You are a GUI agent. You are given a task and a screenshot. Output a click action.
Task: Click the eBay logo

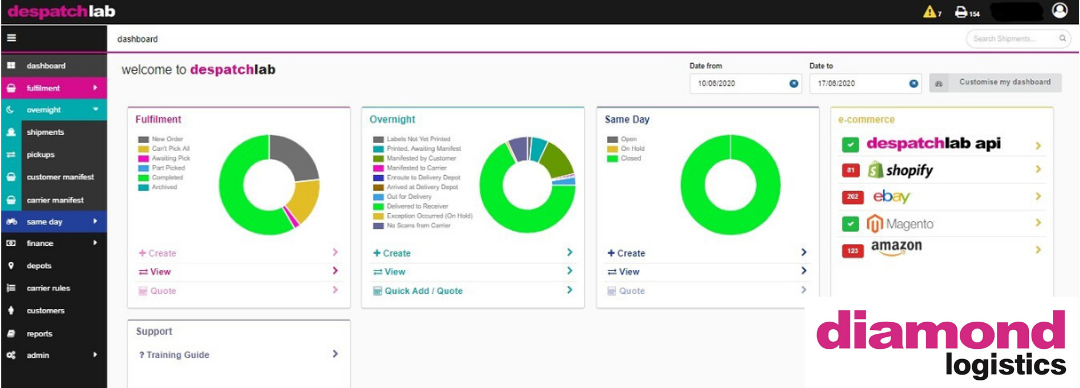coord(891,196)
